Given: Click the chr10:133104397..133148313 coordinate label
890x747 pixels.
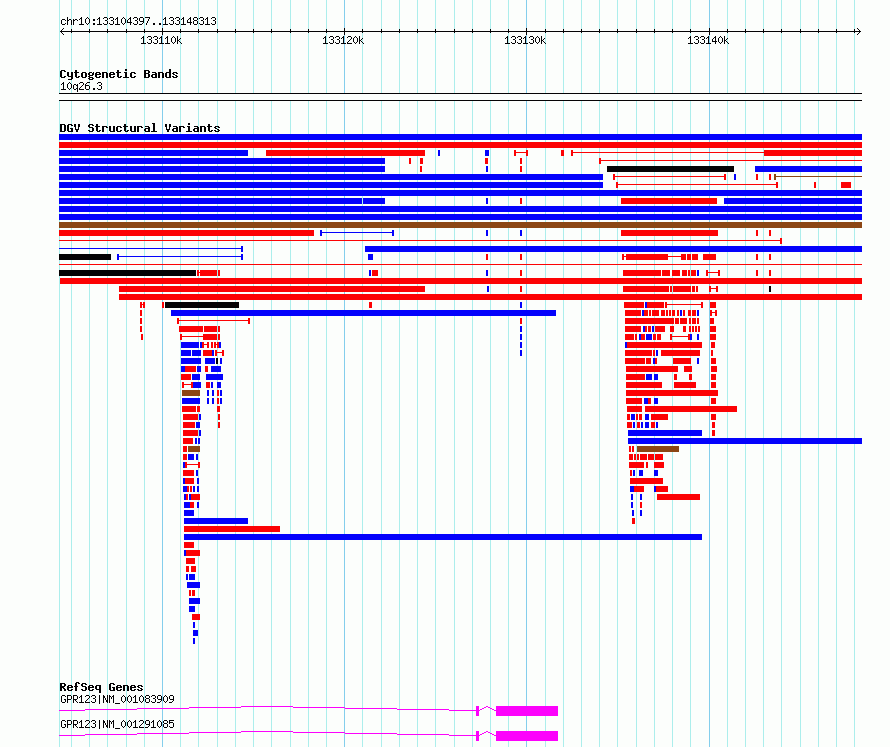Looking at the screenshot, I should click(x=138, y=21).
